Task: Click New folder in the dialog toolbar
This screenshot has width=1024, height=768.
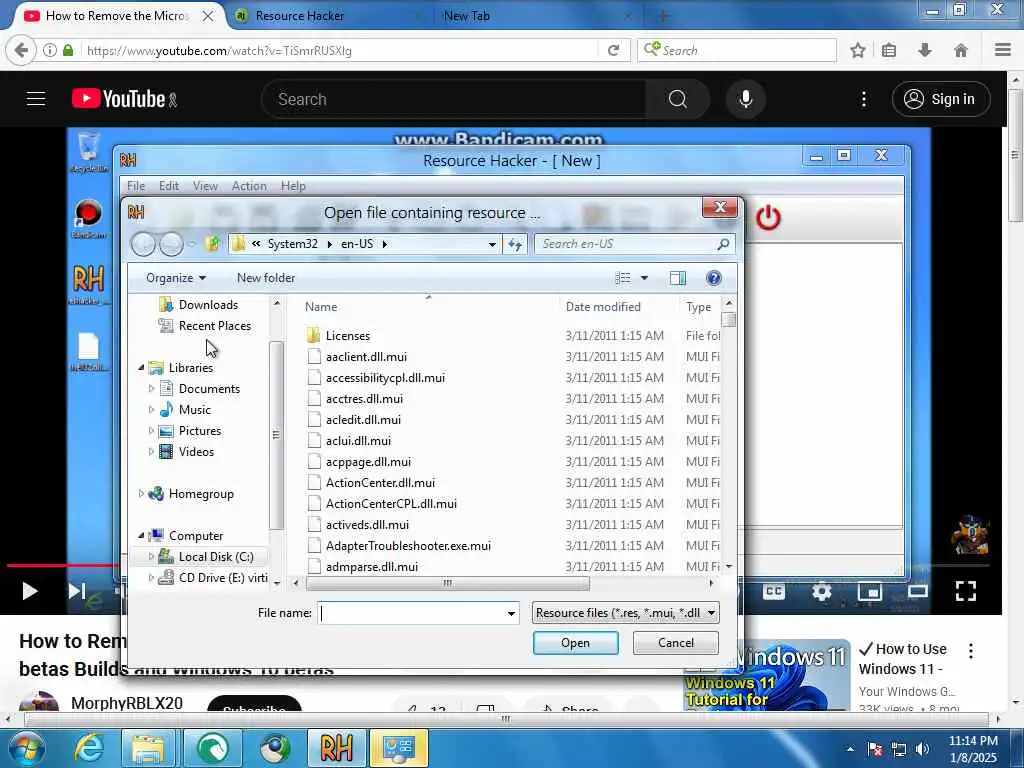Action: coord(266,278)
